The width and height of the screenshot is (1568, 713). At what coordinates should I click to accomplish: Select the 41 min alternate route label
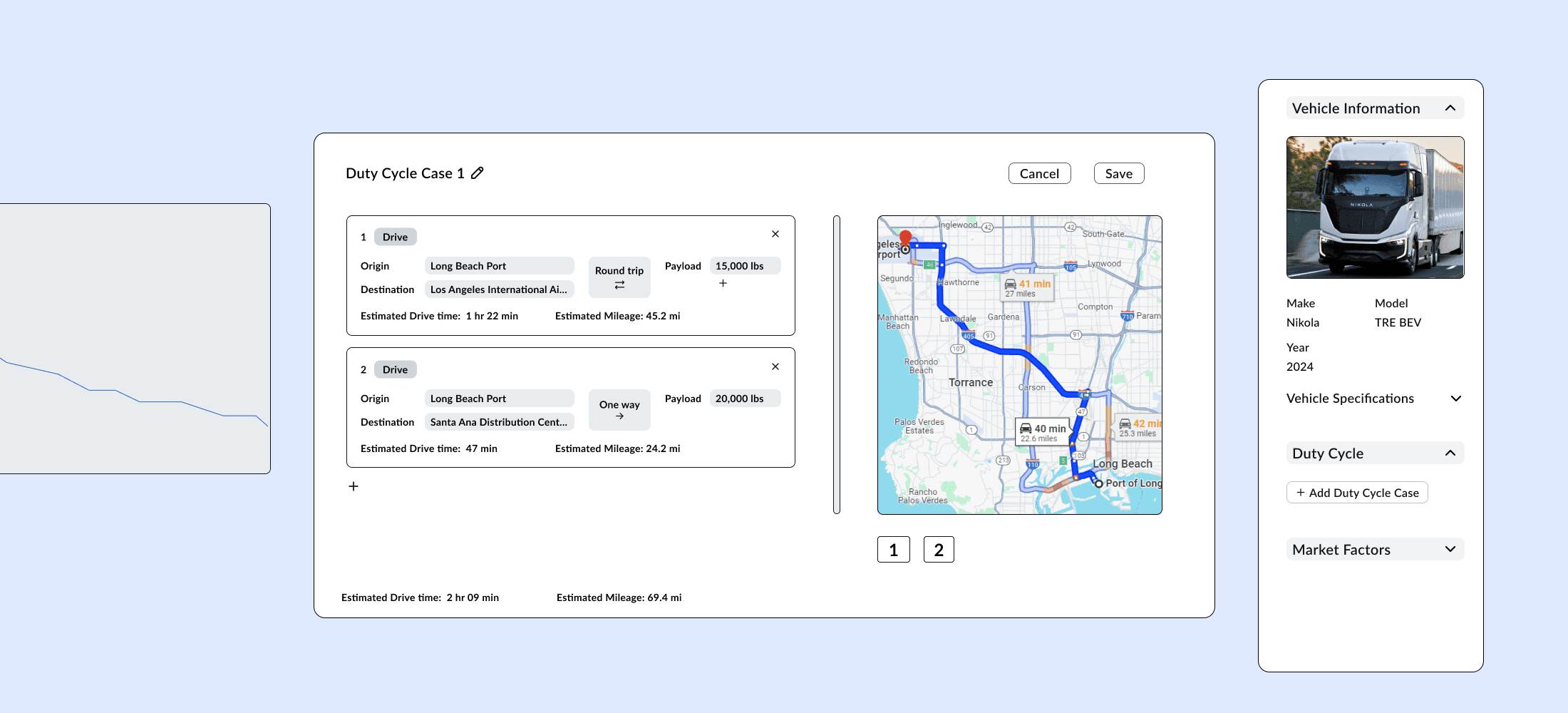[1028, 288]
